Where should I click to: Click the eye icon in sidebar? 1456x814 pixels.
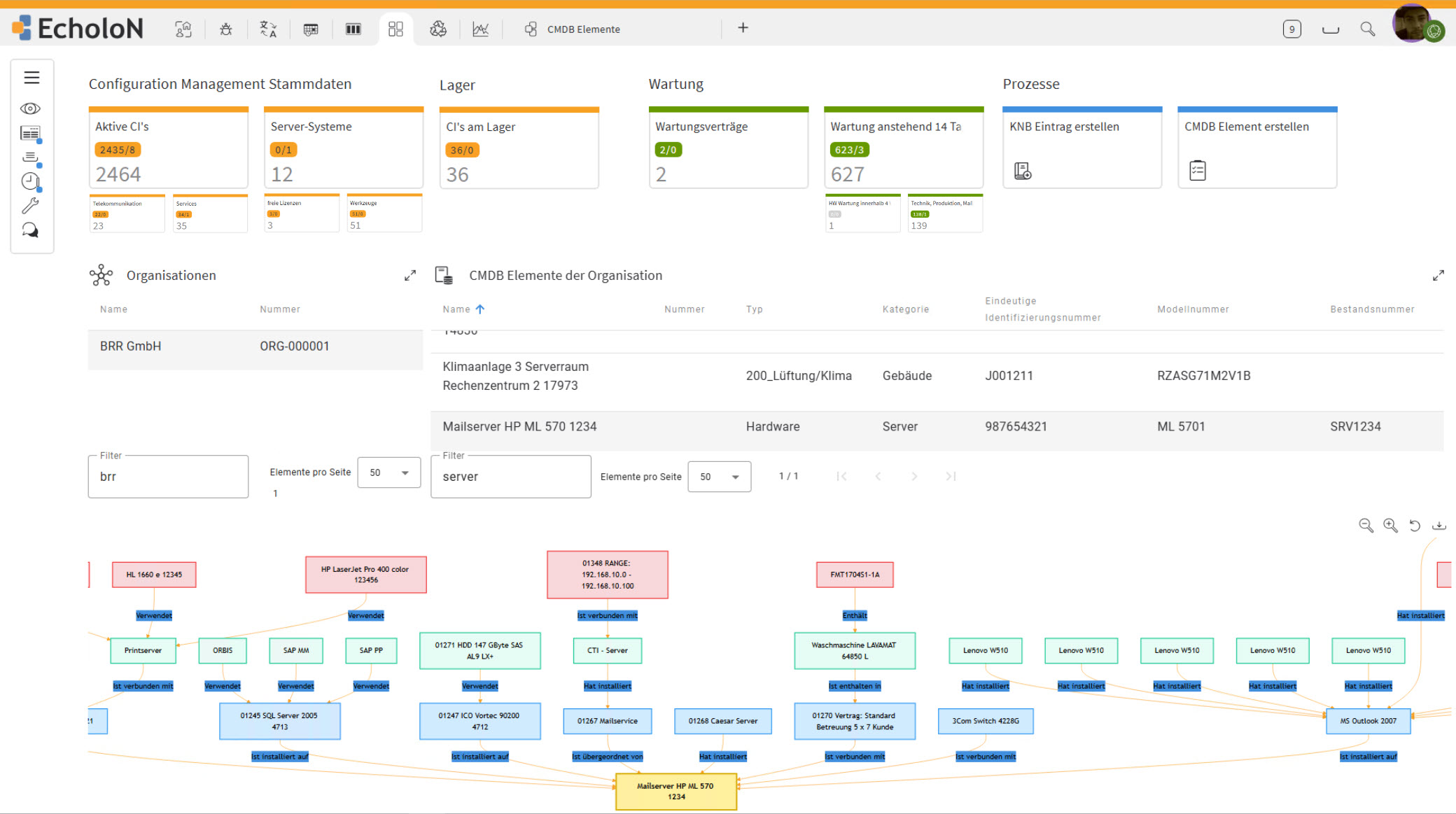point(30,108)
